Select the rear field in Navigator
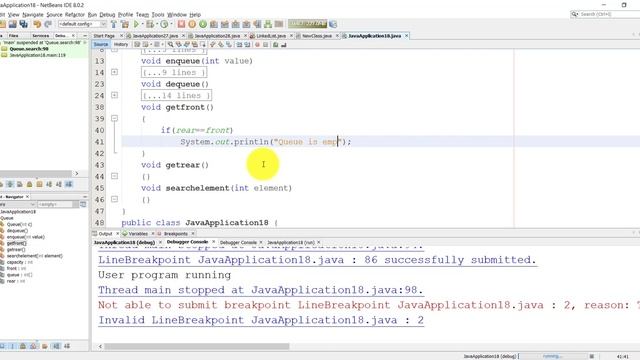The image size is (640, 360). pyautogui.click(x=16, y=281)
